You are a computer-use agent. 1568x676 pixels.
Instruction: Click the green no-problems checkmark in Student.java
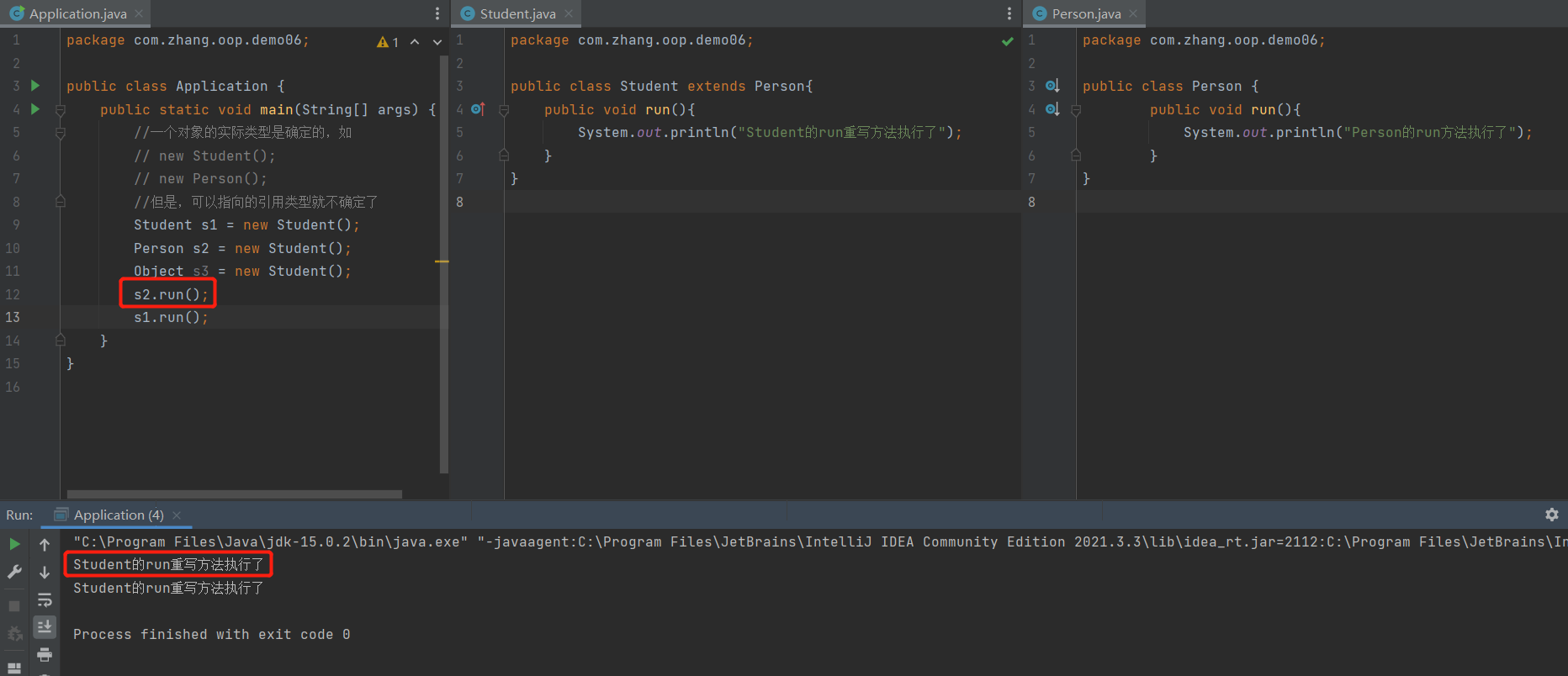(1008, 41)
